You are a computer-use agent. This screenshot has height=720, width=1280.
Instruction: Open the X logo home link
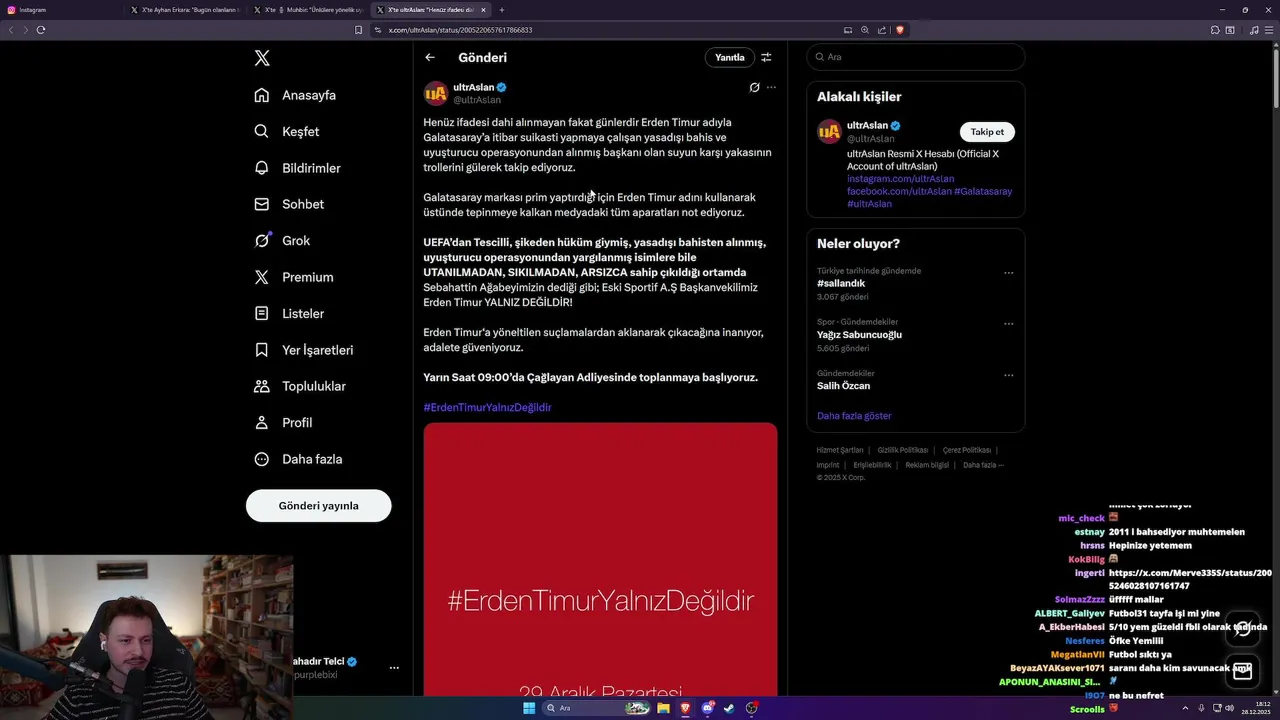click(x=262, y=58)
